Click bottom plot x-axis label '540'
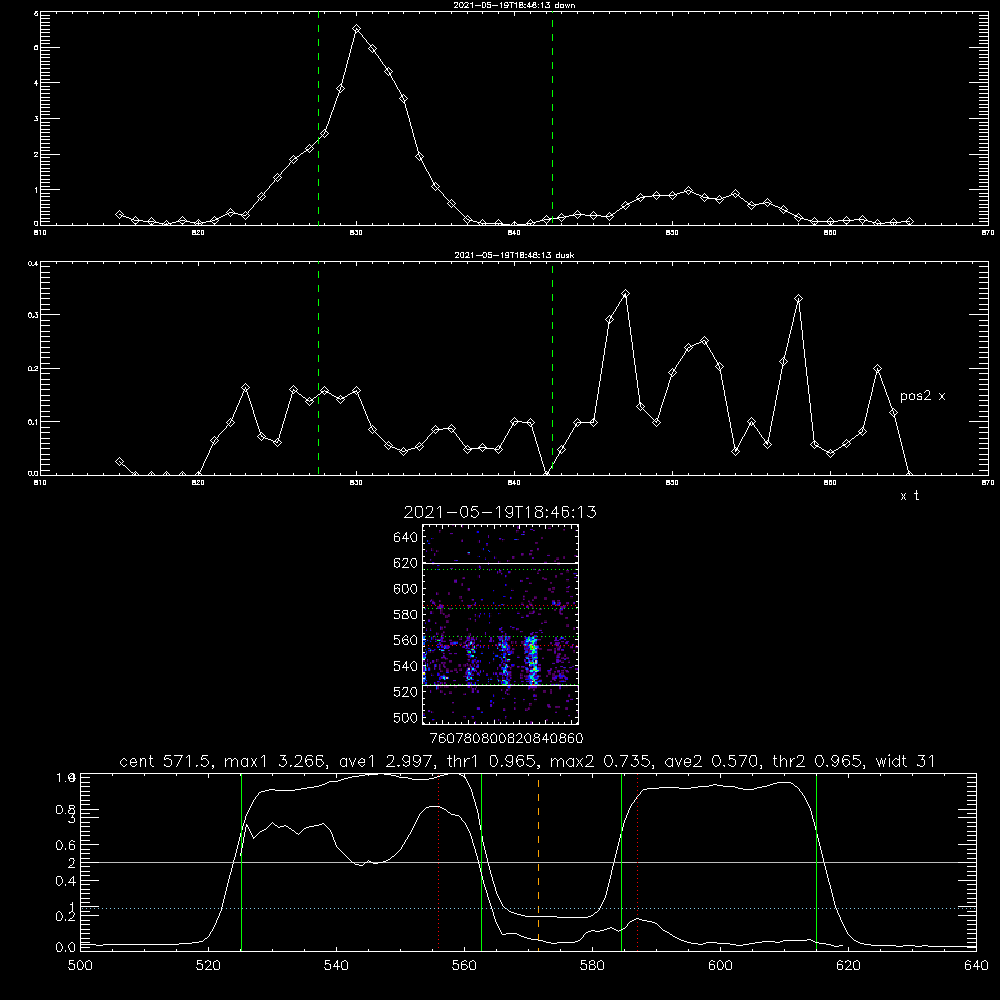The width and height of the screenshot is (1000, 1000). click(336, 966)
